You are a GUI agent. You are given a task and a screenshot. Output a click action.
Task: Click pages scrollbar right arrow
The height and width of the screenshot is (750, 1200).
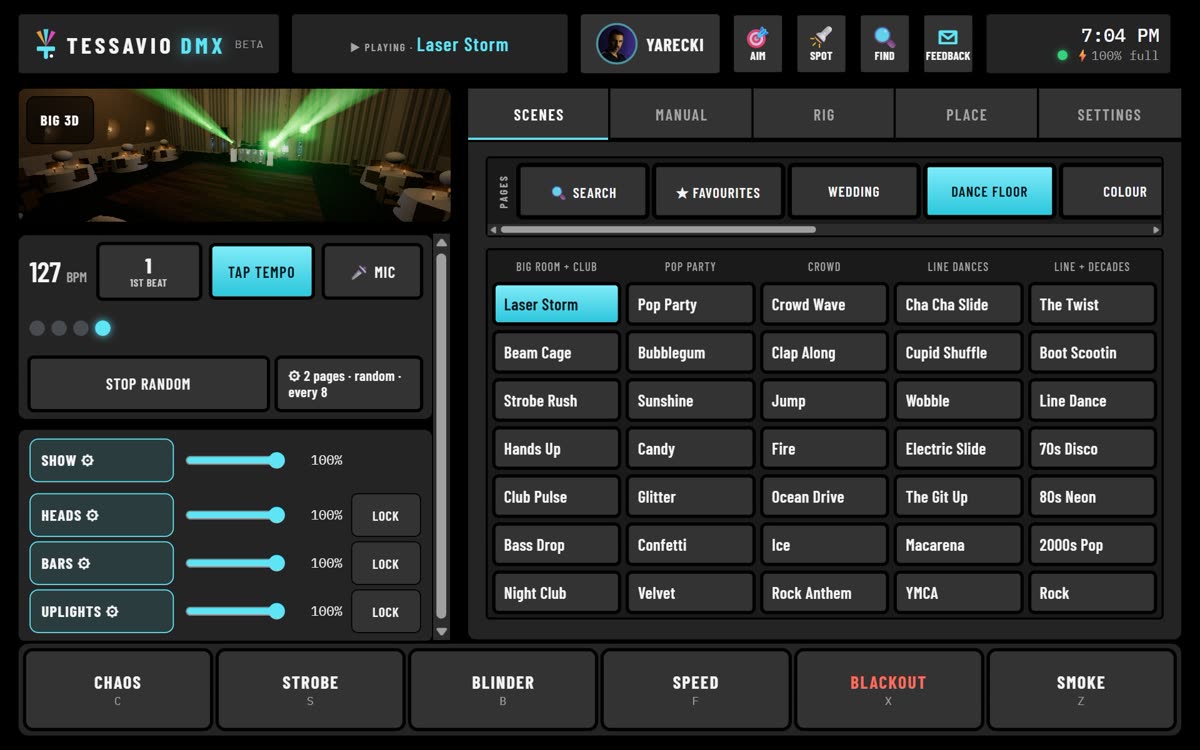1156,230
